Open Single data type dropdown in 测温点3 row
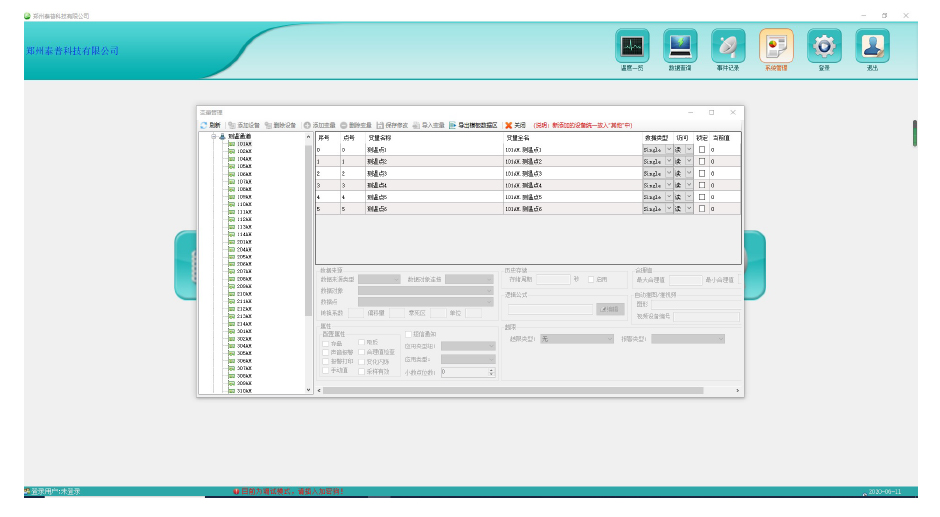This screenshot has height=517, width=940. (x=669, y=173)
